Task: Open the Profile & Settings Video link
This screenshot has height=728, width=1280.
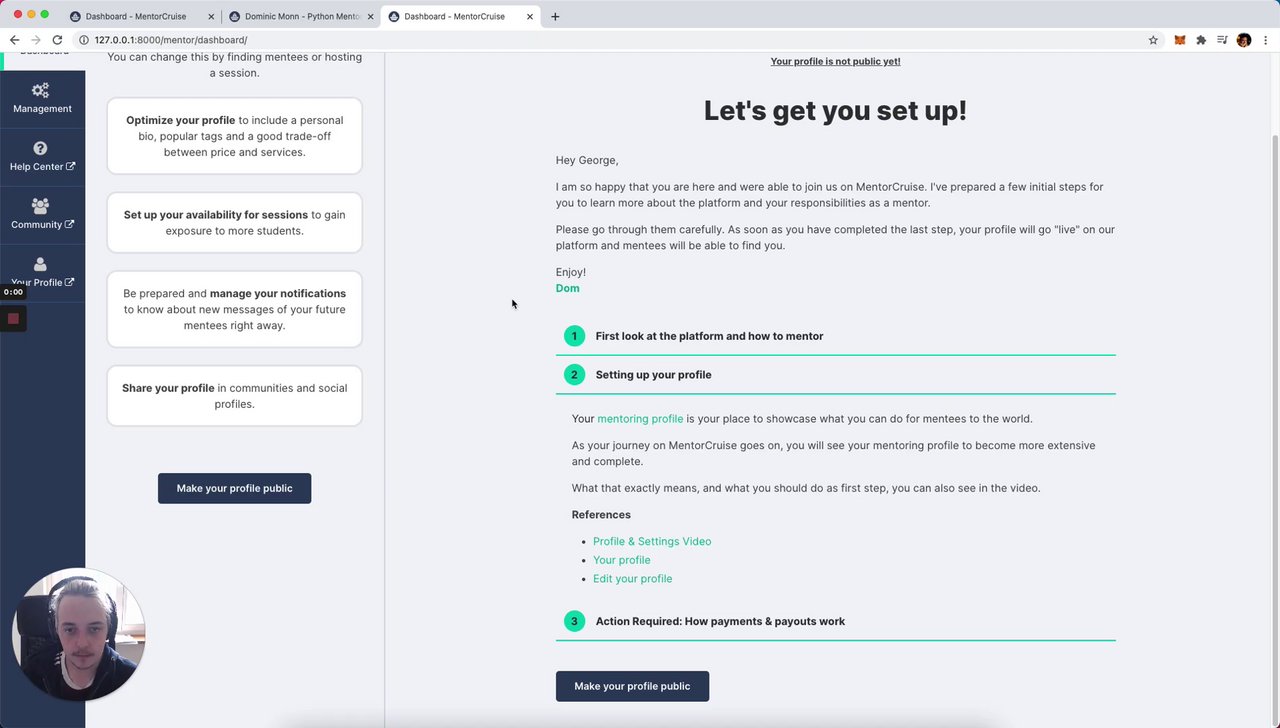Action: point(652,541)
